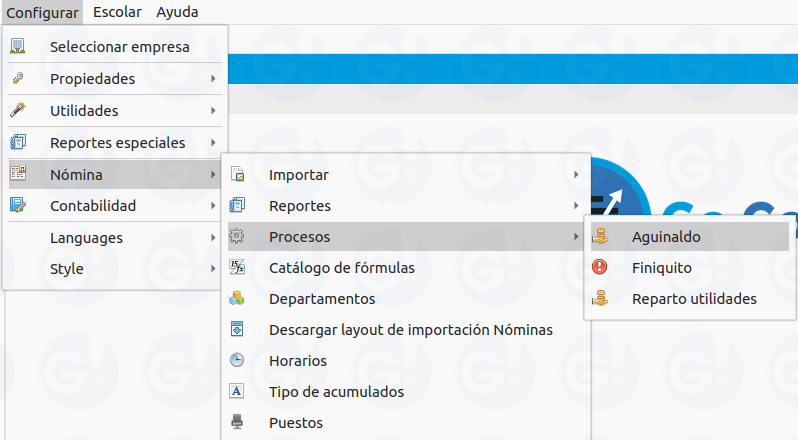Expand the Style submenu arrow
Image resolution: width=798 pixels, height=440 pixels.
point(212,269)
